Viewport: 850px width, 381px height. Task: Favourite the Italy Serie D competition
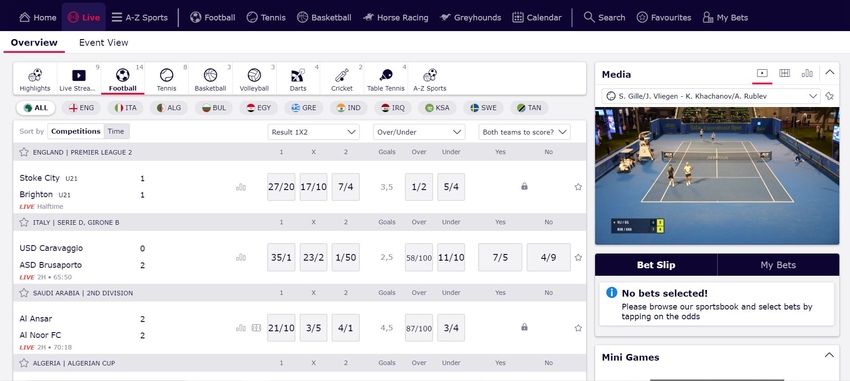click(x=24, y=222)
